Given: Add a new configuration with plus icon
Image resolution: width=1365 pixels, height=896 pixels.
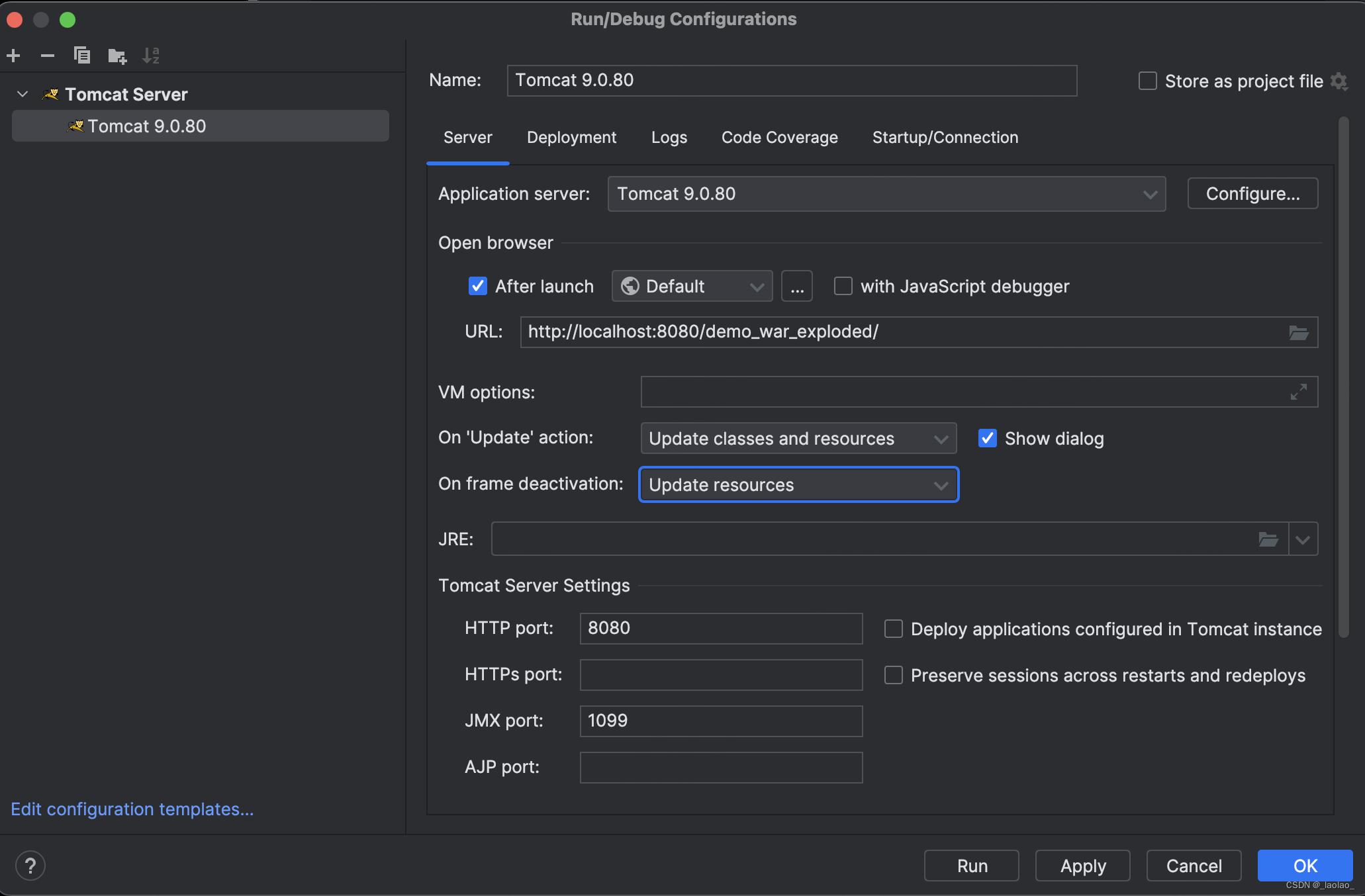Looking at the screenshot, I should [13, 56].
